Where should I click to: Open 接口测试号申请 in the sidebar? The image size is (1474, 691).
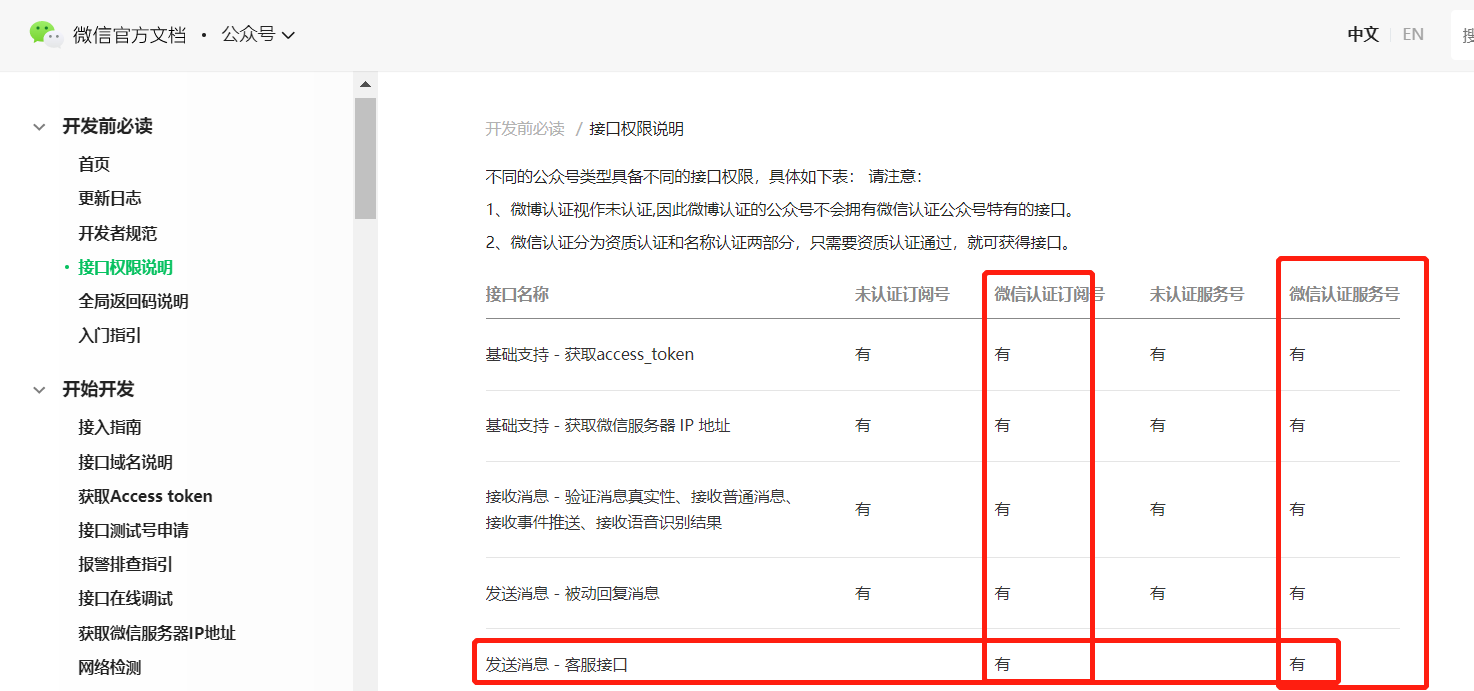[x=133, y=530]
